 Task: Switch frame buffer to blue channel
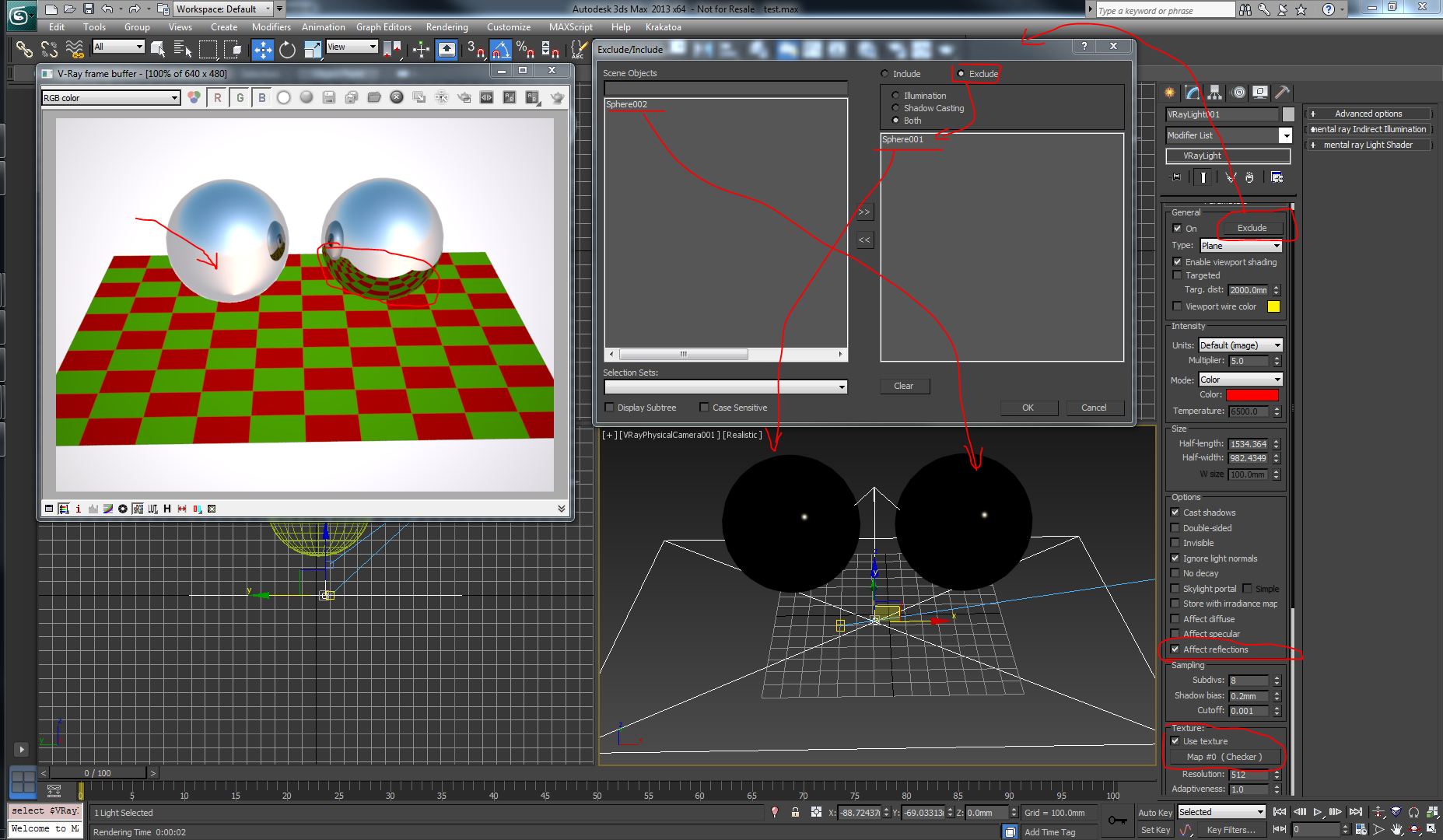coord(262,97)
